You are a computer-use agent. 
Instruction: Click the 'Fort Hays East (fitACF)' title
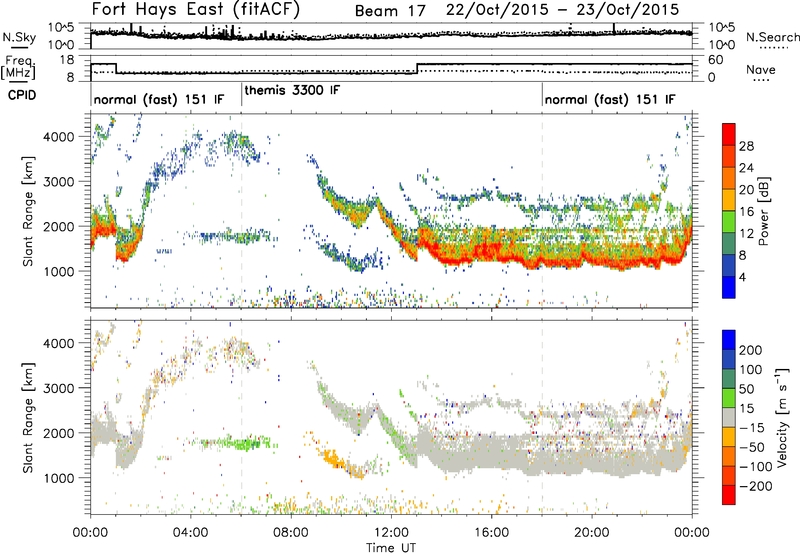point(195,10)
